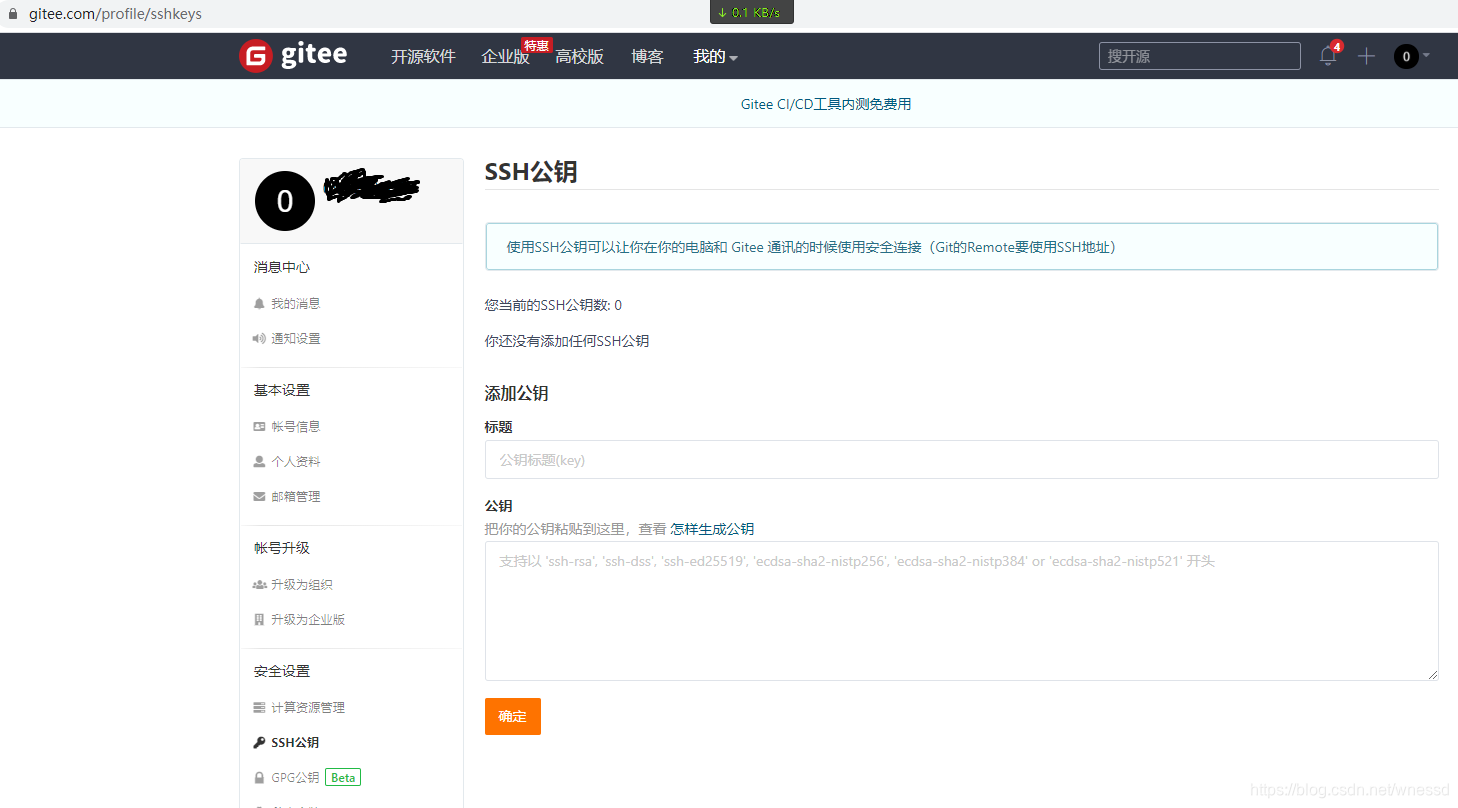Click the 升级为组织 icon
This screenshot has height=808, width=1458.
coord(259,584)
